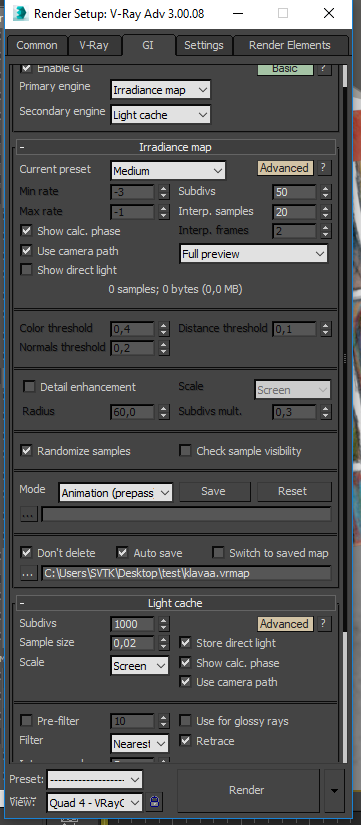Enable Switch to saved map checkbox
361x825 pixels.
[x=218, y=553]
